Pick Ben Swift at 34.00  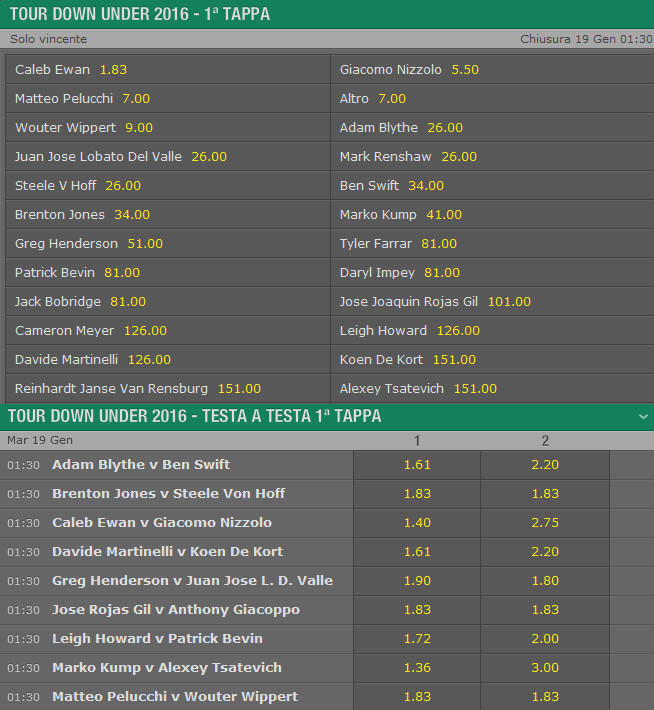coord(492,185)
